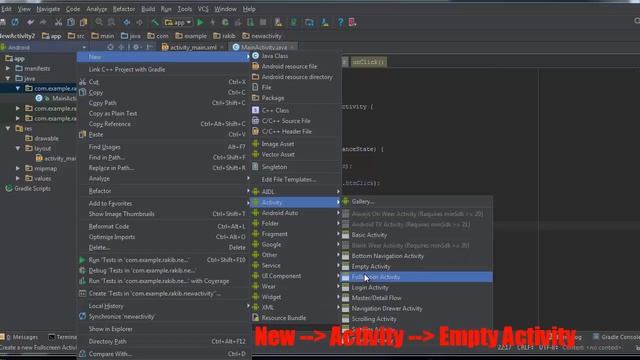Click the Sync project toolbar icon
Viewport: 640px width, 360px height.
tap(15, 22)
